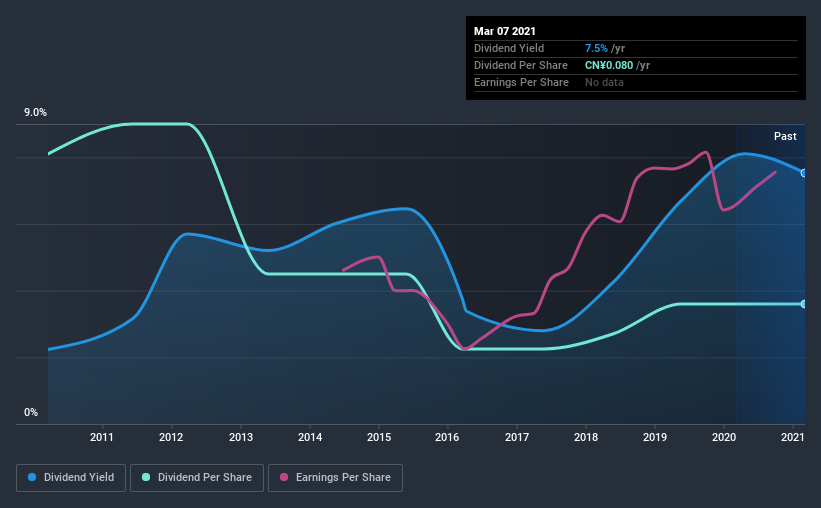The height and width of the screenshot is (508, 821).
Task: Click the 2013 x-axis label
Action: coord(241,437)
